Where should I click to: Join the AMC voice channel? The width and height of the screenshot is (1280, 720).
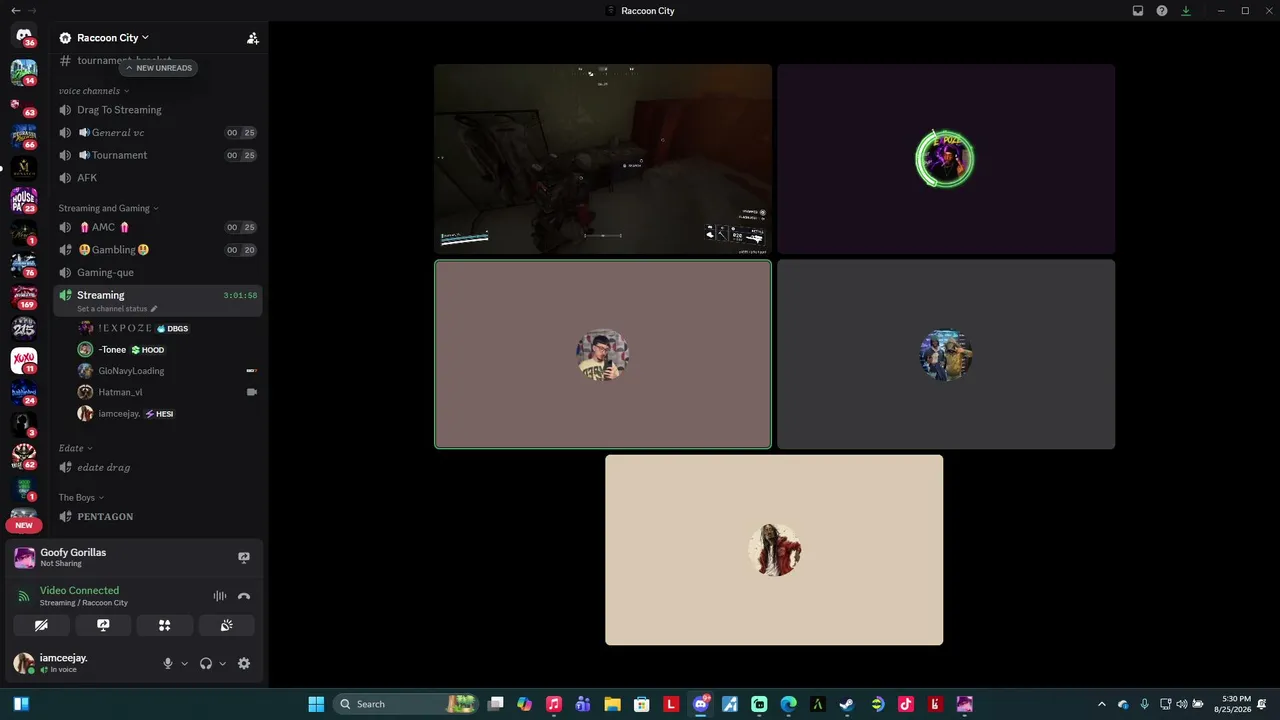158,227
